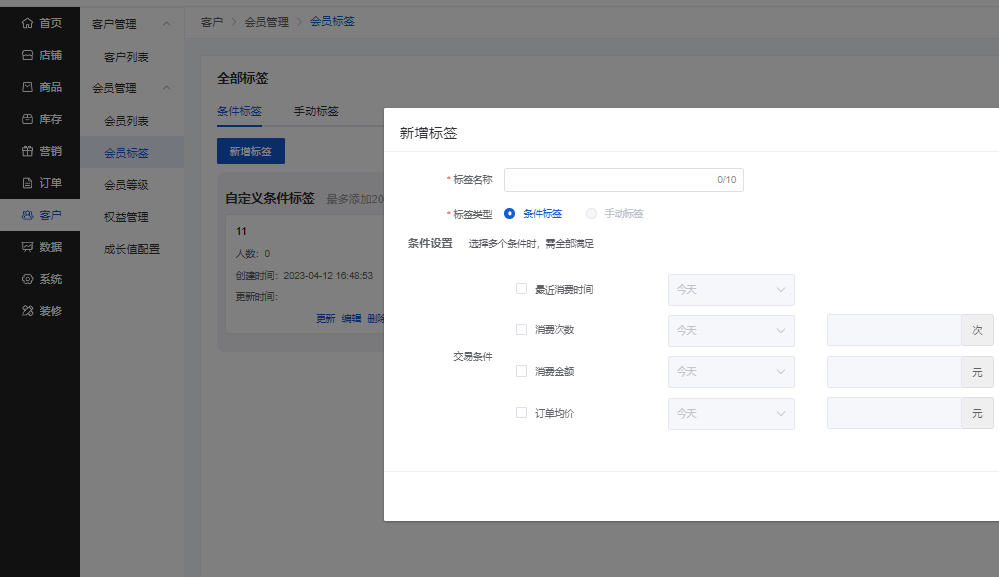
Task: Open 会员列表 in the sidebar
Action: (x=126, y=120)
